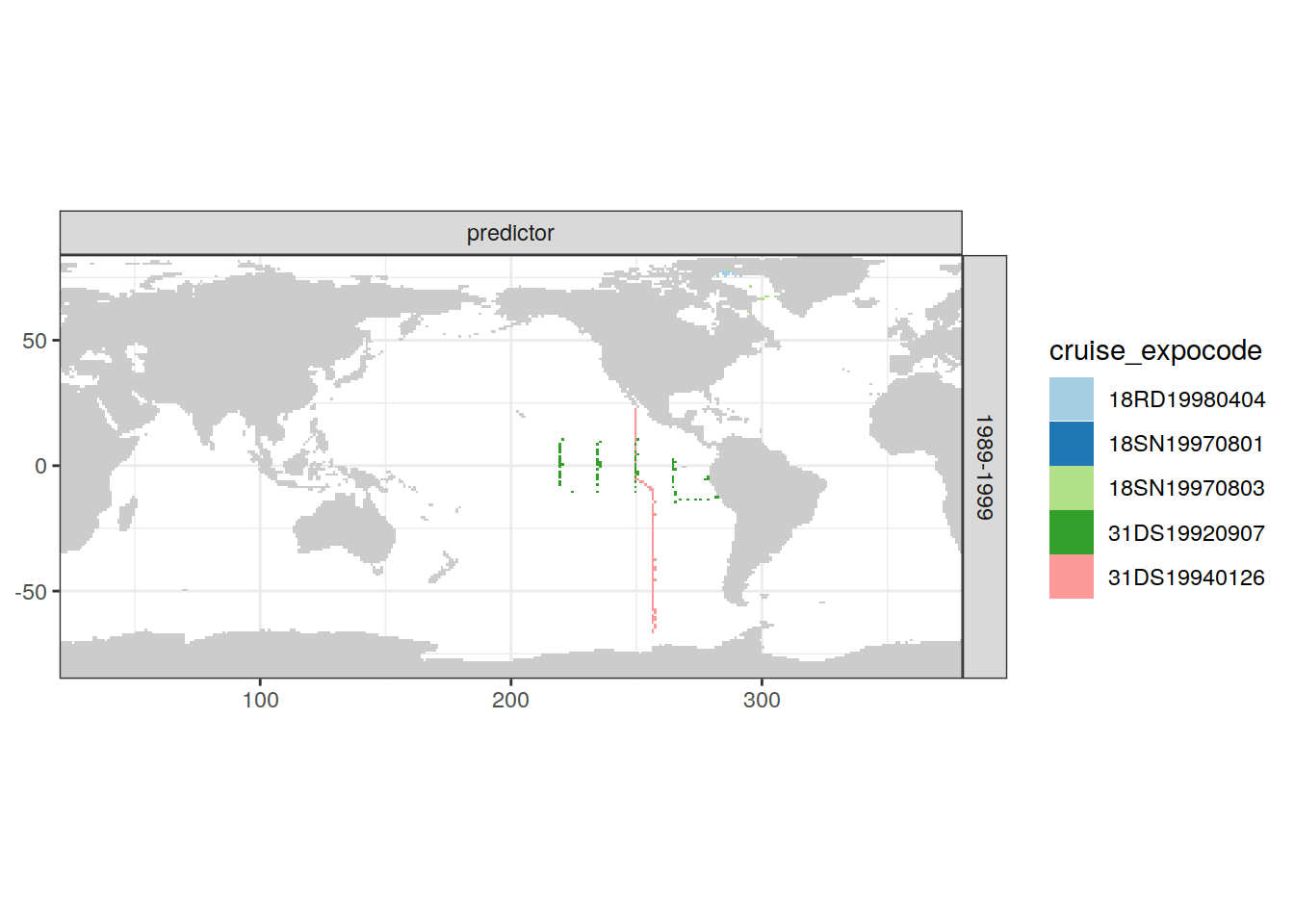Click the 18RD19980404 legend text label
Screen dimensions: 1294x924
click(1186, 399)
